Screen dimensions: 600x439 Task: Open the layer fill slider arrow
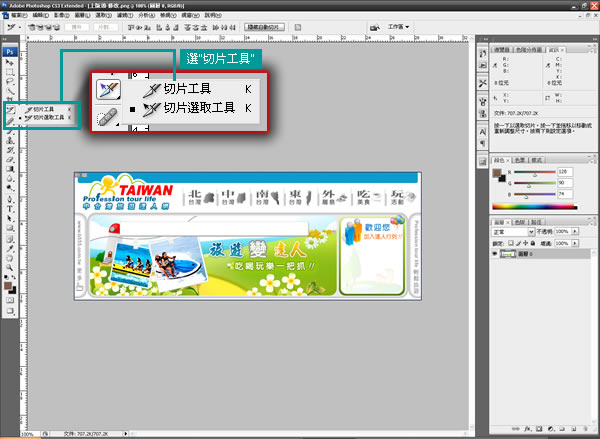(x=575, y=243)
